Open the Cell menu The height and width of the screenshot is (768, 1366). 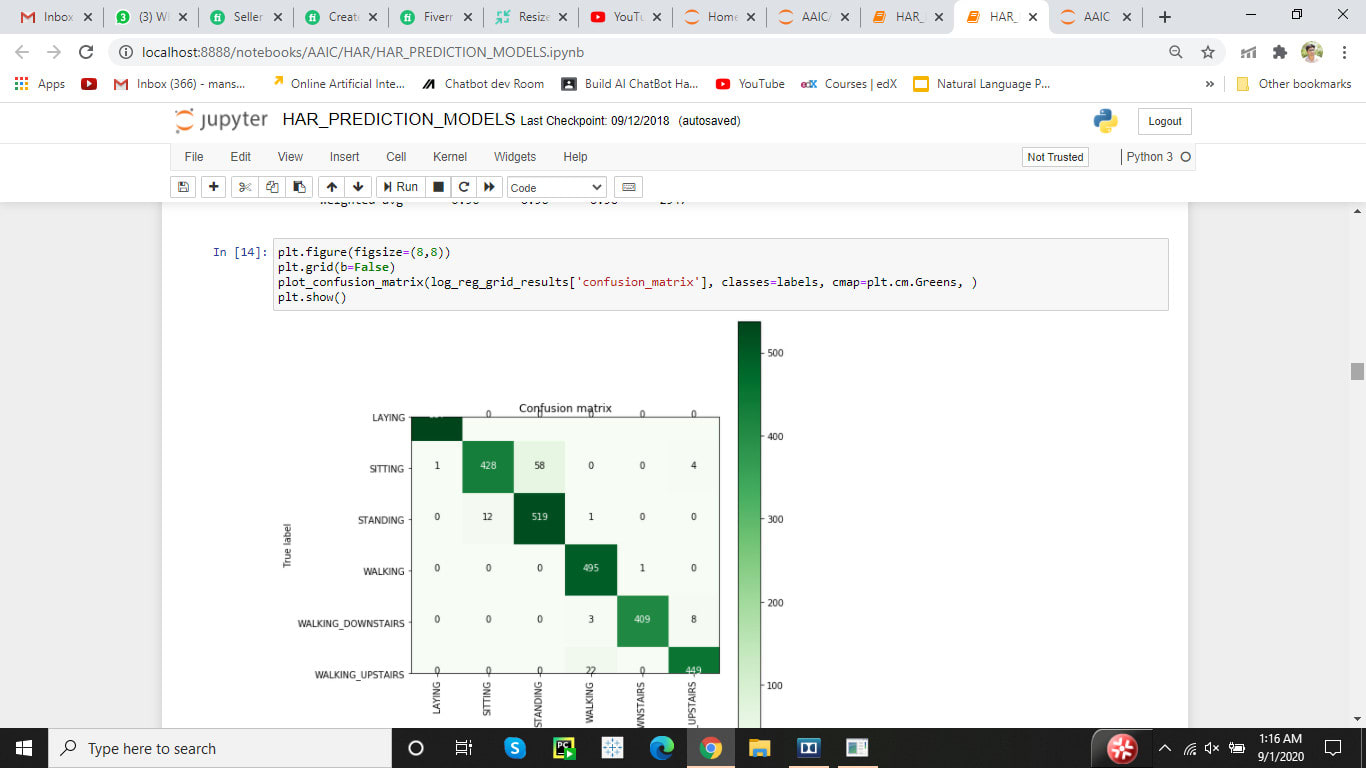pyautogui.click(x=395, y=157)
